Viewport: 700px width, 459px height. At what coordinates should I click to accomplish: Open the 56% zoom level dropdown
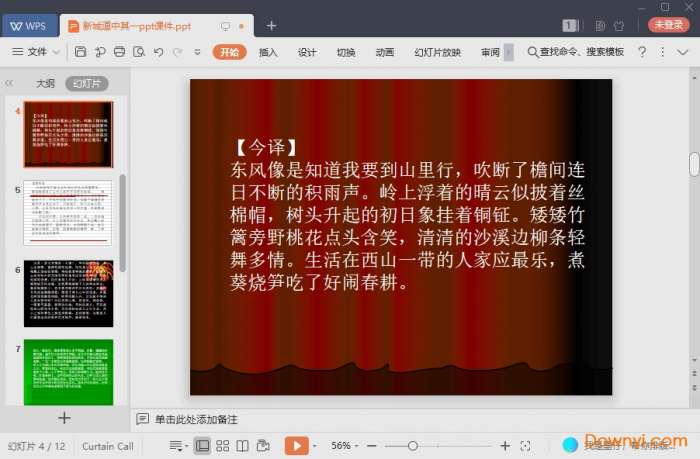345,446
